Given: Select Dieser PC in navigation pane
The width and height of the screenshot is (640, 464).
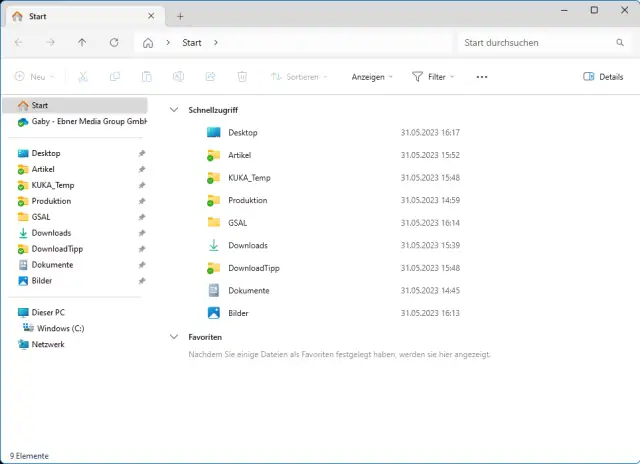Looking at the screenshot, I should coord(48,312).
